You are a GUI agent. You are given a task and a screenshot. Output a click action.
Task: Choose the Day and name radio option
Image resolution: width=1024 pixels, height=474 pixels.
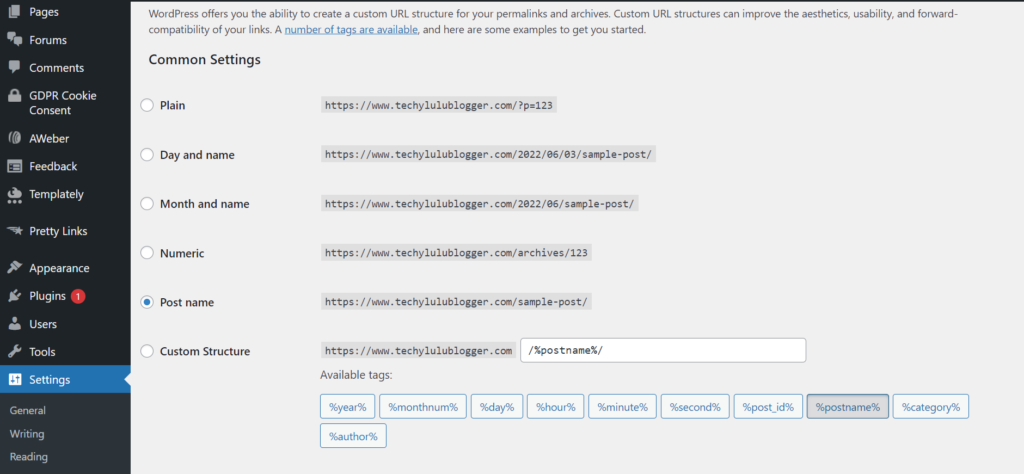pos(148,155)
